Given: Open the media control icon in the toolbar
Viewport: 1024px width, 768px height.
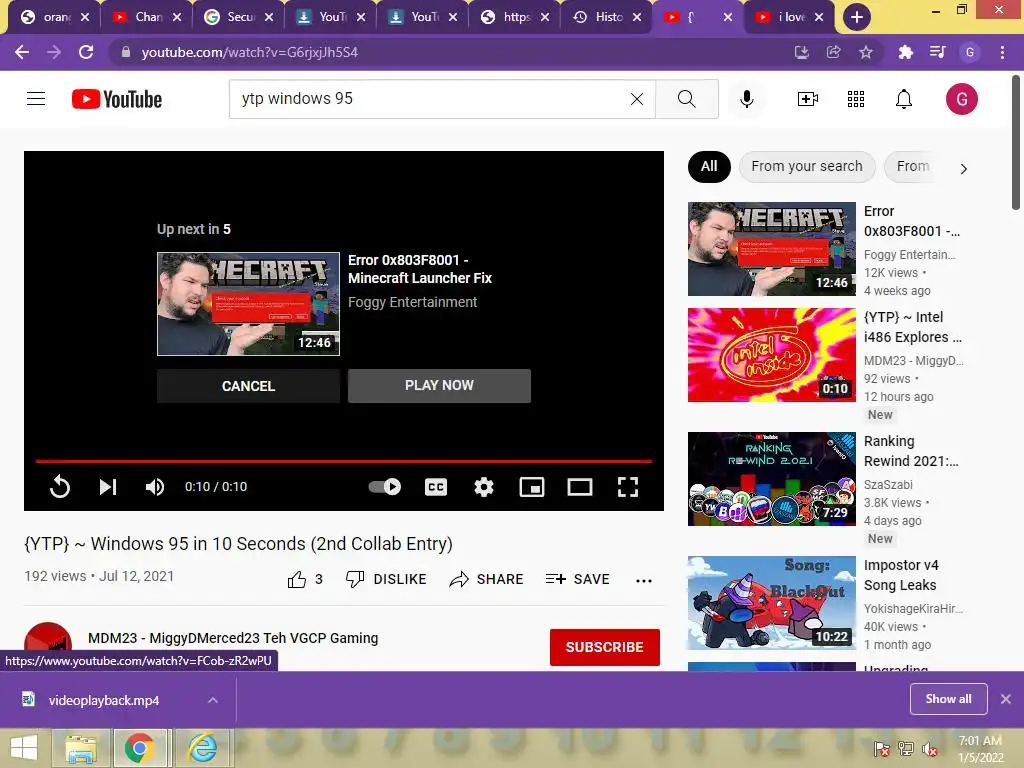Looking at the screenshot, I should pos(937,52).
